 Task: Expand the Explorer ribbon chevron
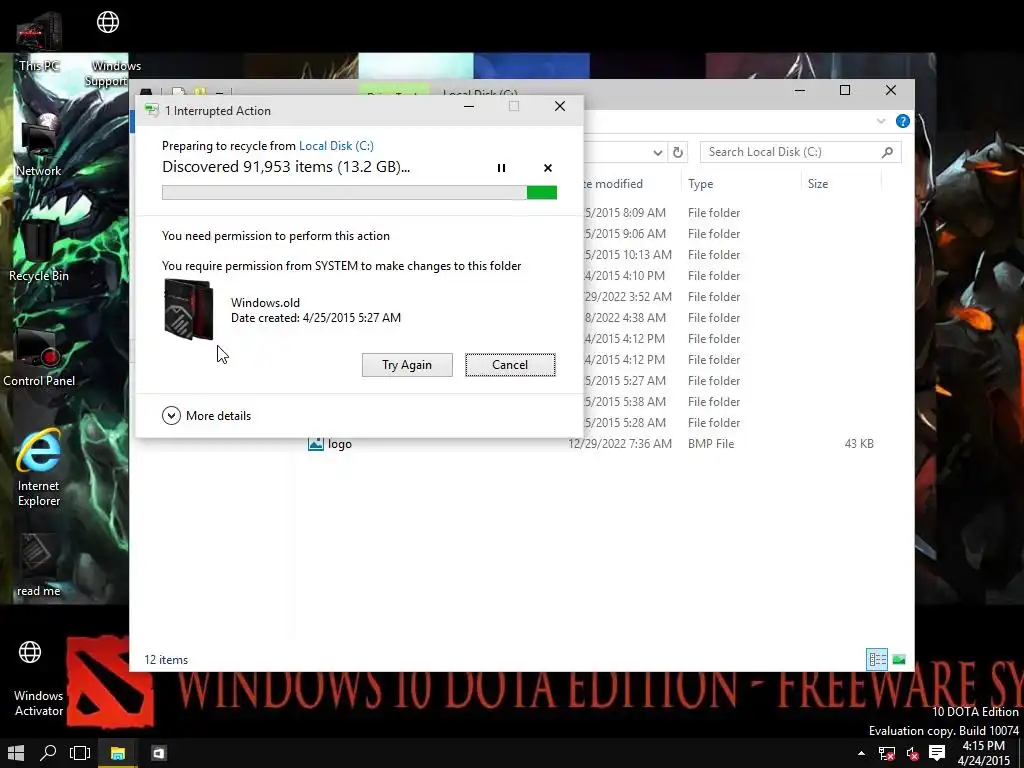pyautogui.click(x=881, y=121)
